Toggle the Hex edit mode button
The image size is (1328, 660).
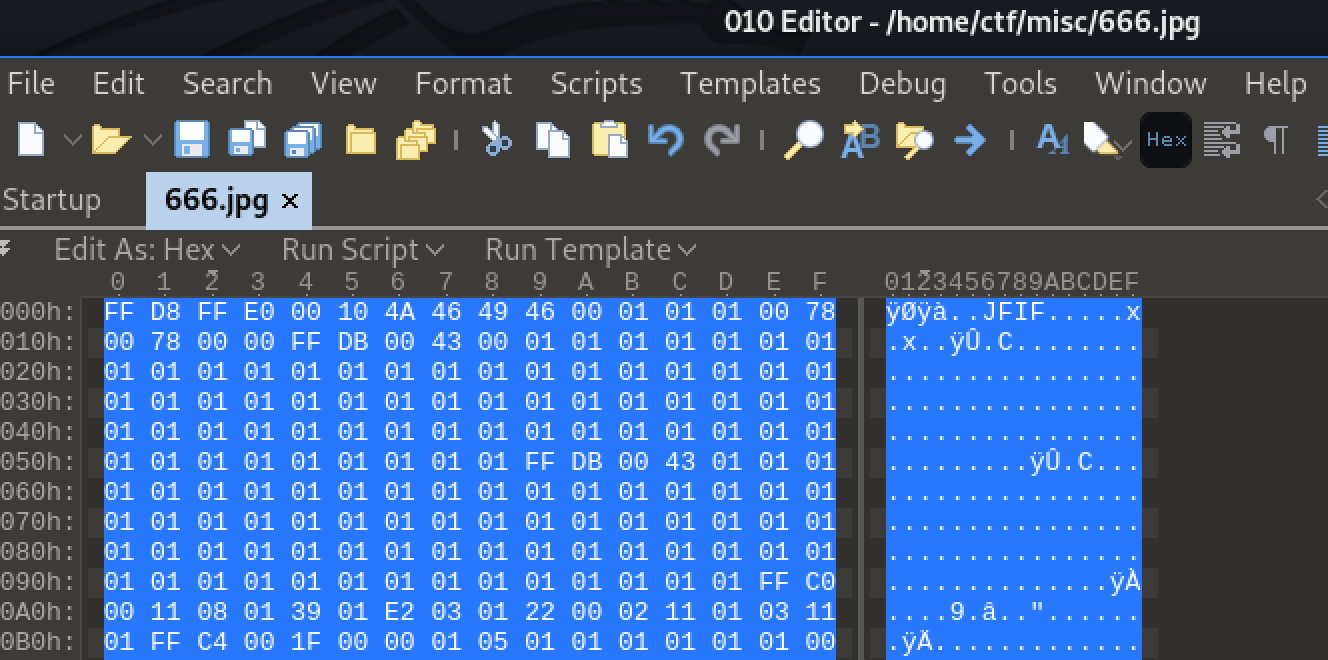[x=1166, y=140]
